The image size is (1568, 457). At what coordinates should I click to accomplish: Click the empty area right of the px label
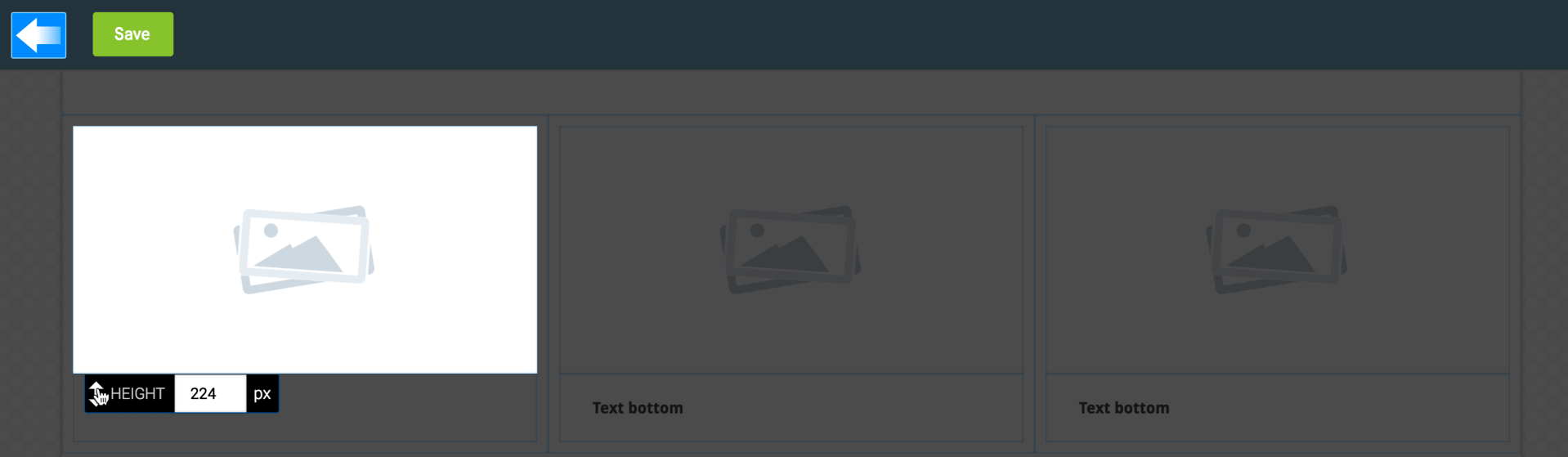[407, 407]
